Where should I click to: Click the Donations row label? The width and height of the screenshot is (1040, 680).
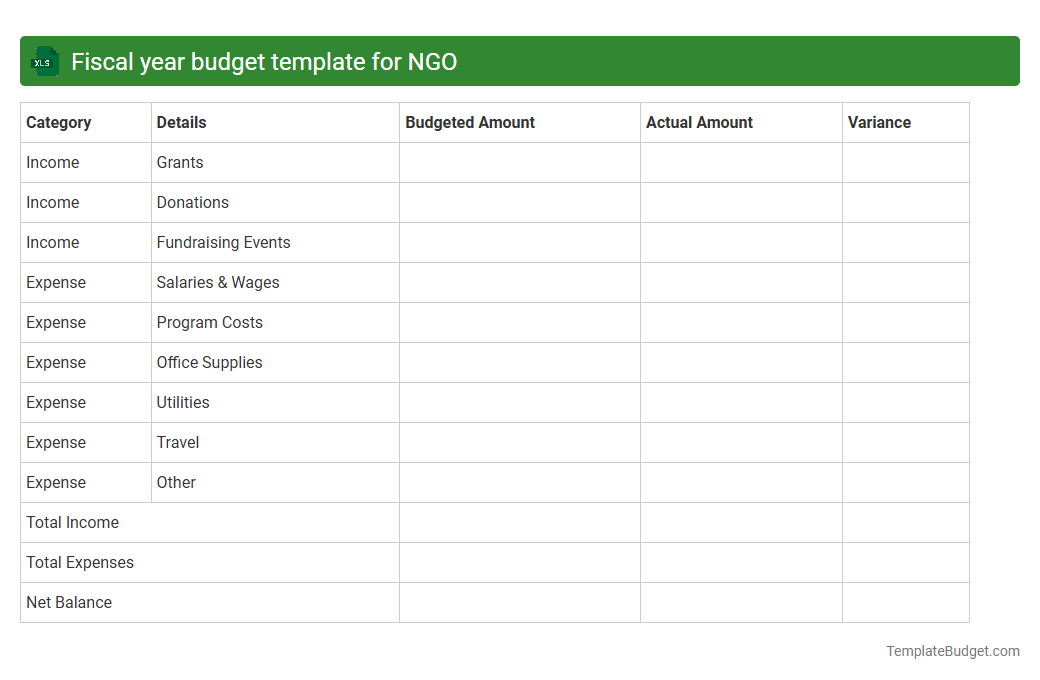[x=193, y=202]
